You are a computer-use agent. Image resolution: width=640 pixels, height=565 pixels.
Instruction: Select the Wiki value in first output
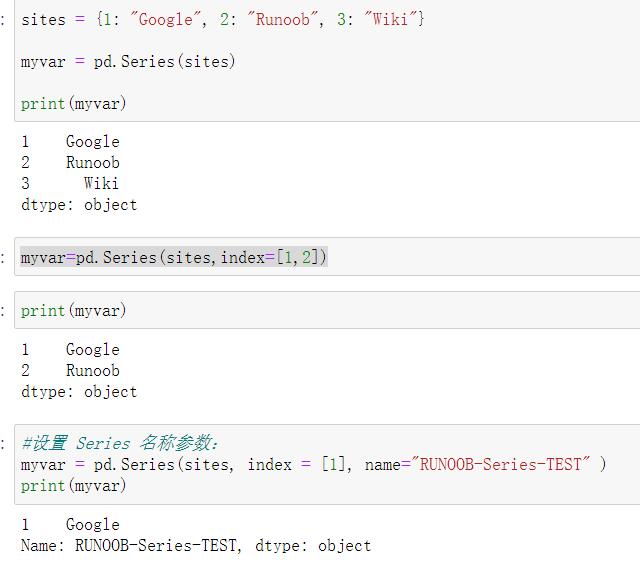101,183
